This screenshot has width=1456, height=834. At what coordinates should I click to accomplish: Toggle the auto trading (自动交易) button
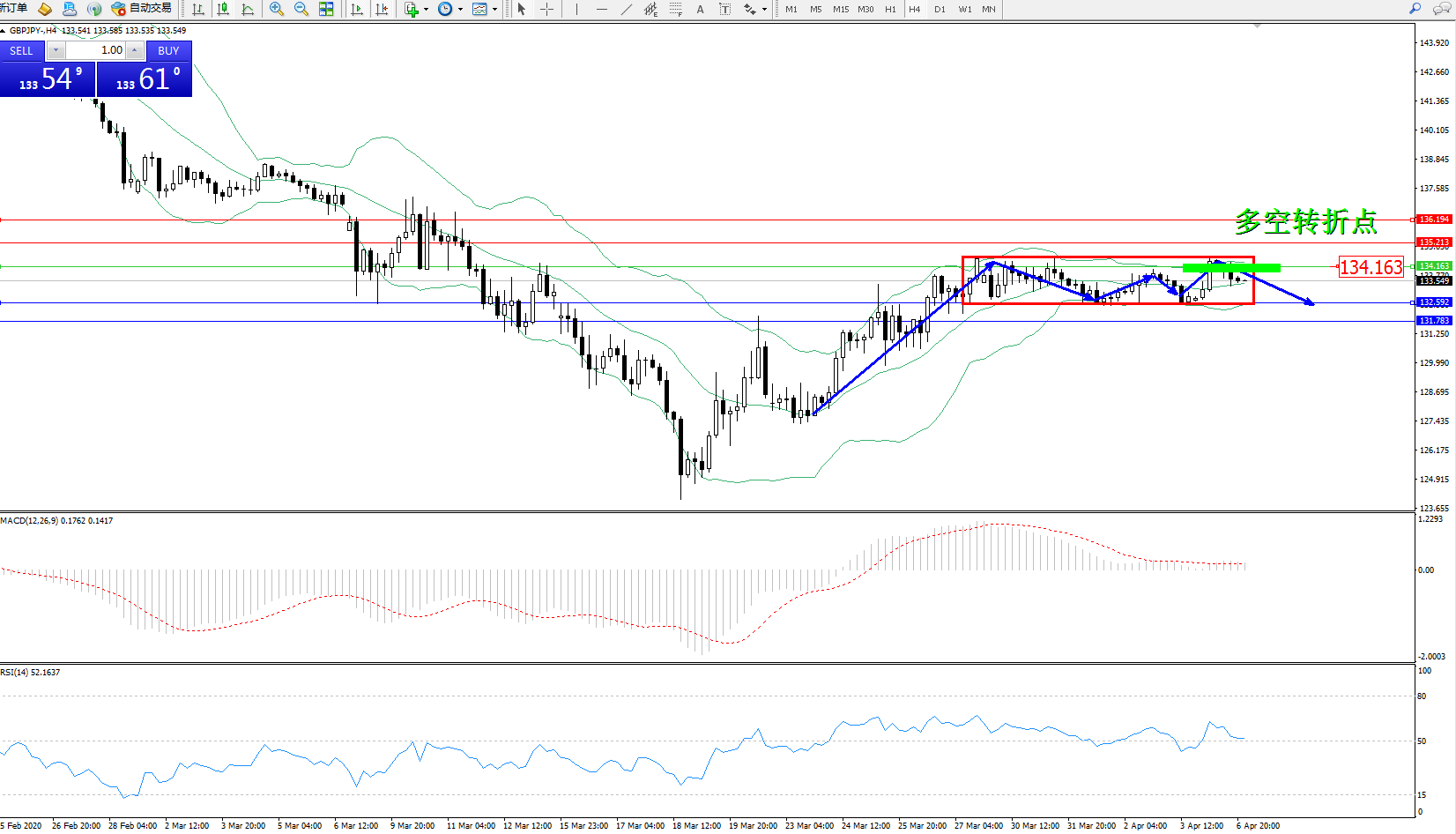point(141,9)
